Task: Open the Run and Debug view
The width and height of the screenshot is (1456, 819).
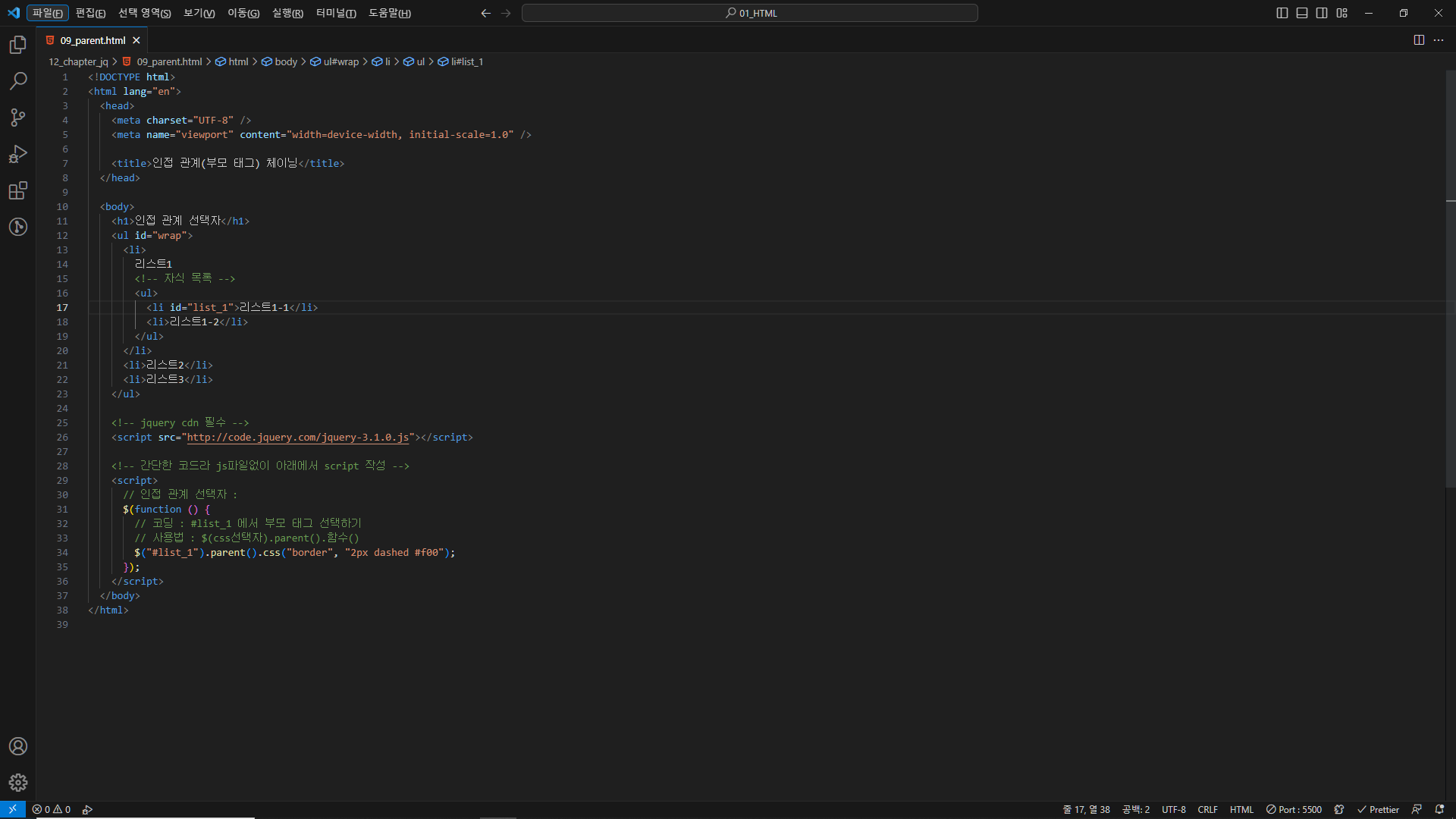Action: click(18, 154)
